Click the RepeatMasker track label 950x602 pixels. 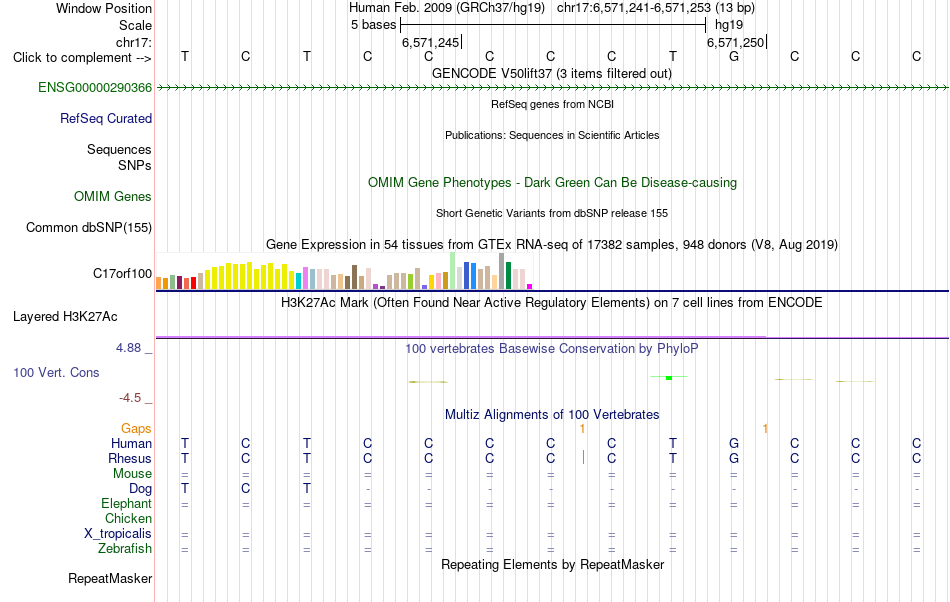coord(110,579)
